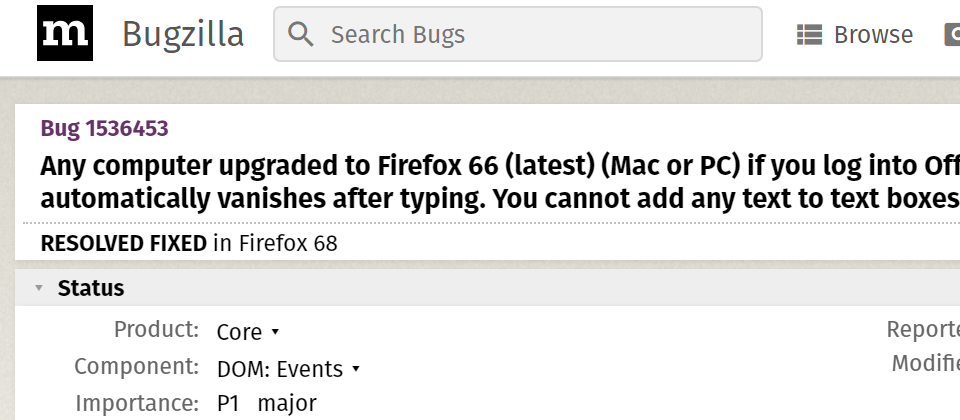Click the black Mozilla "m" logo
The height and width of the screenshot is (420, 960).
[x=65, y=33]
